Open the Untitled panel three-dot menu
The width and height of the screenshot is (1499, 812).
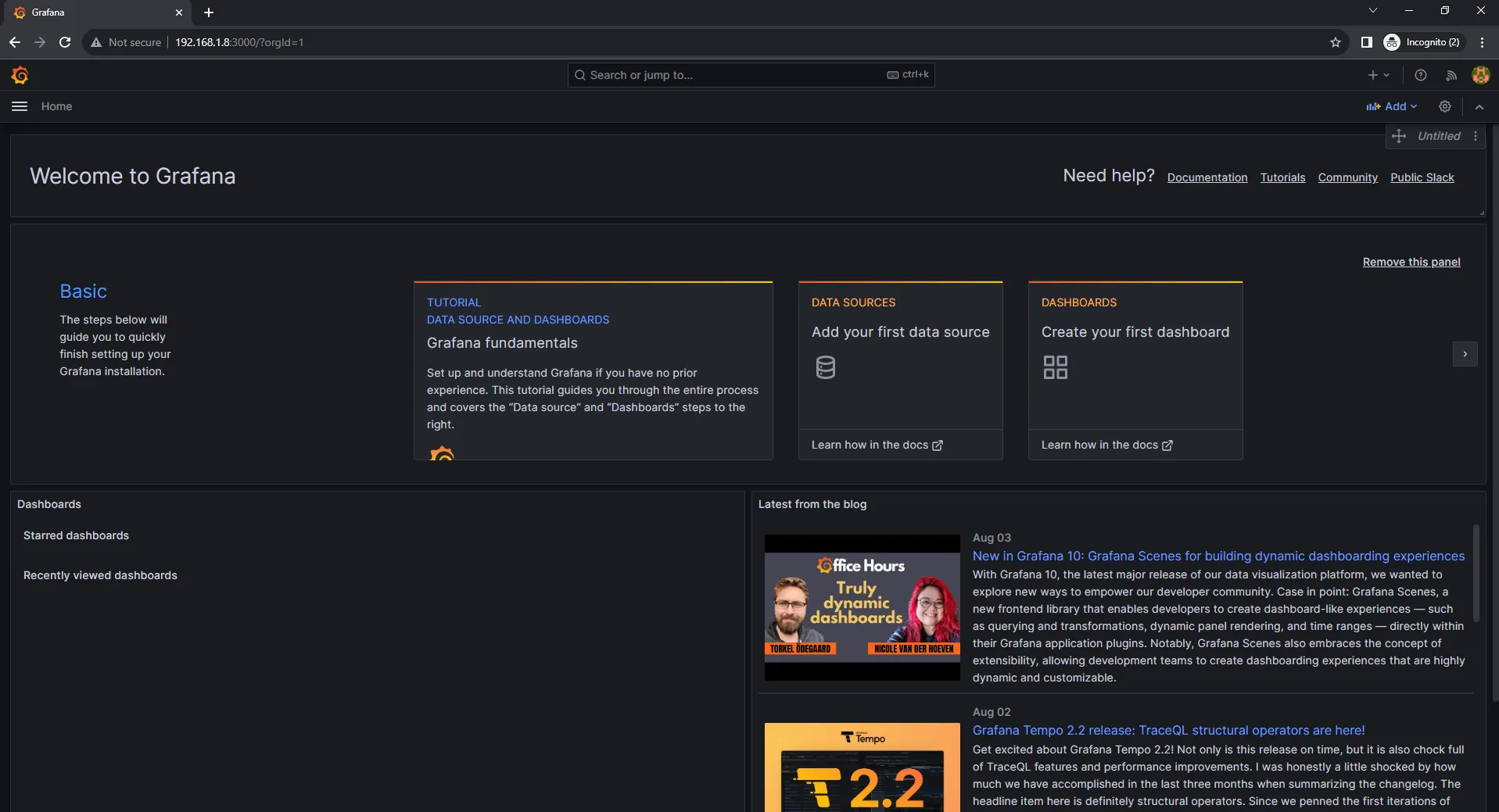coord(1476,136)
